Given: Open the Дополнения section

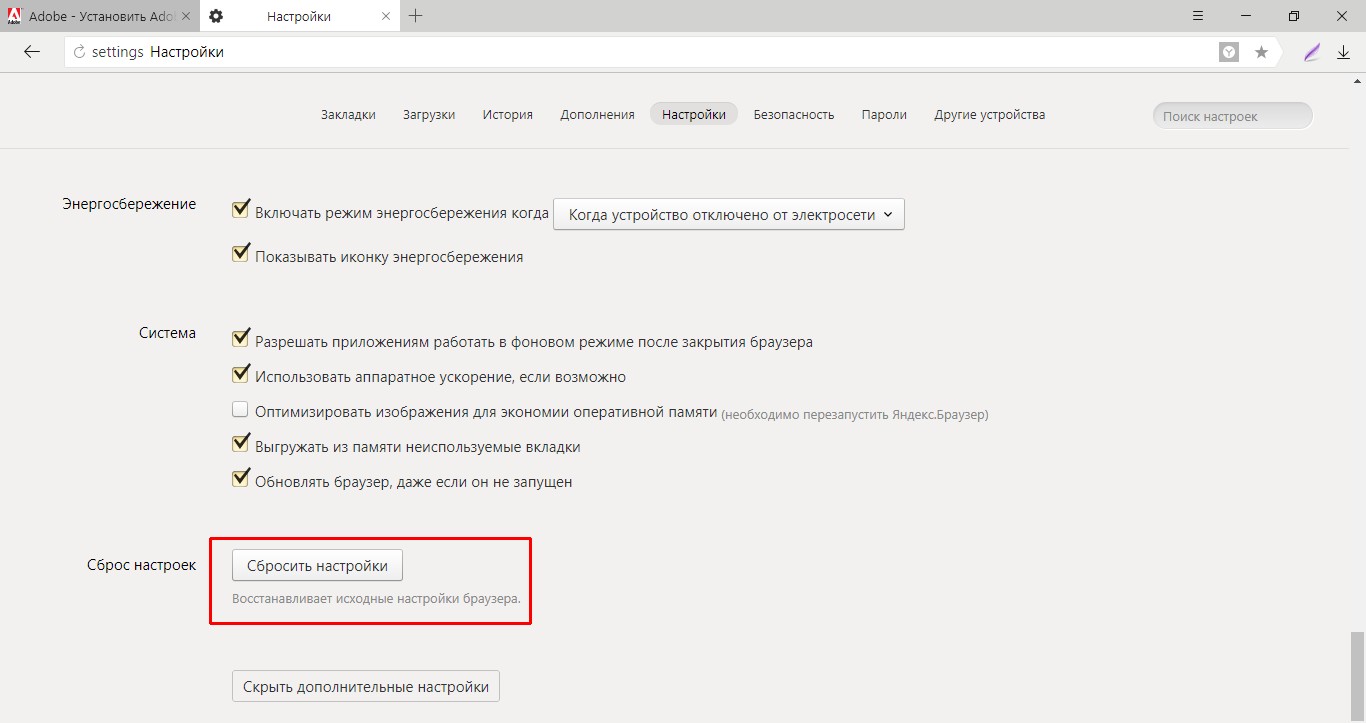Looking at the screenshot, I should (x=597, y=115).
